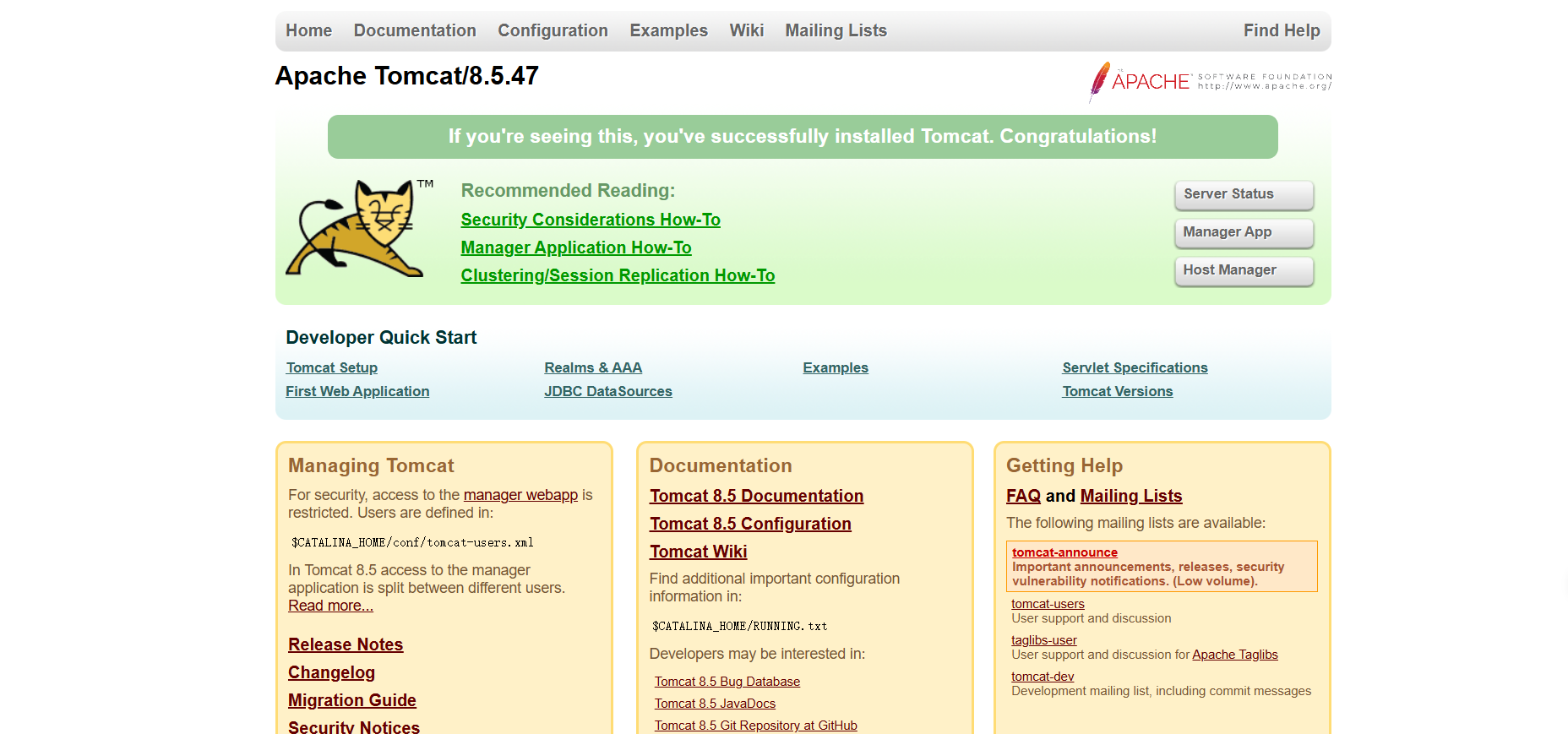The width and height of the screenshot is (1568, 734).
Task: Open the Apache Software Foundation logo
Action: 1210,82
